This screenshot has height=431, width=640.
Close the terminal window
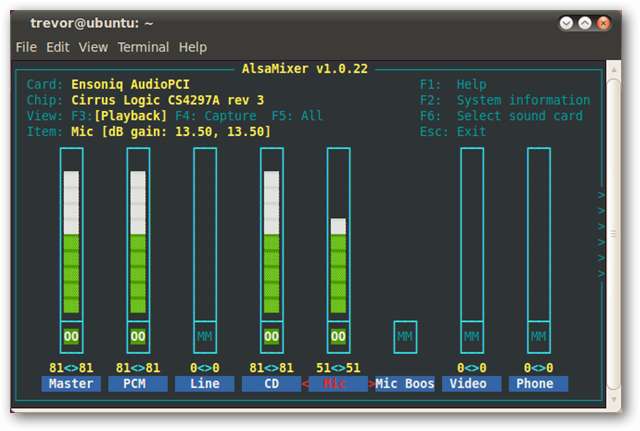[603, 21]
